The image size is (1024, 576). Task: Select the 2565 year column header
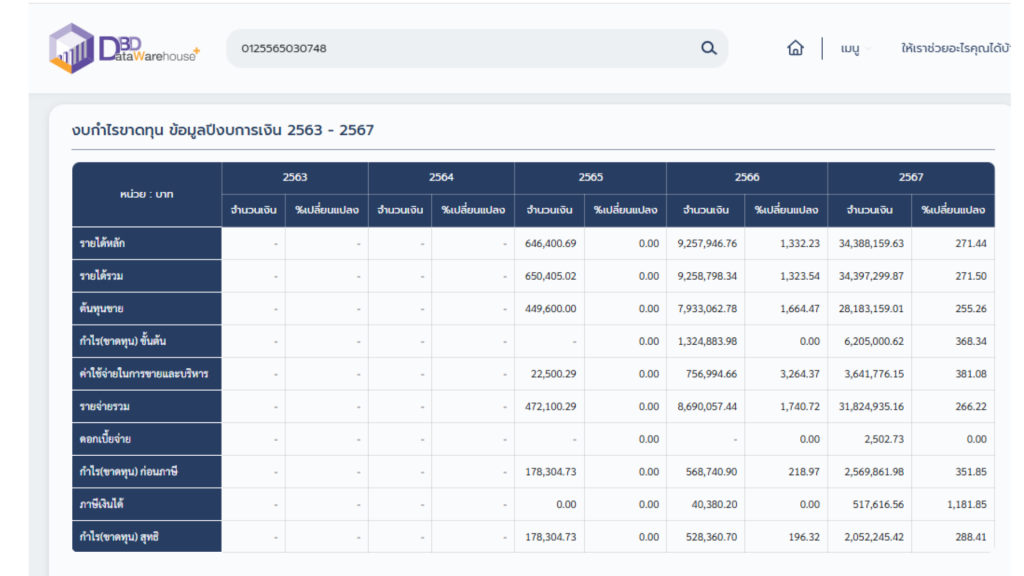590,178
